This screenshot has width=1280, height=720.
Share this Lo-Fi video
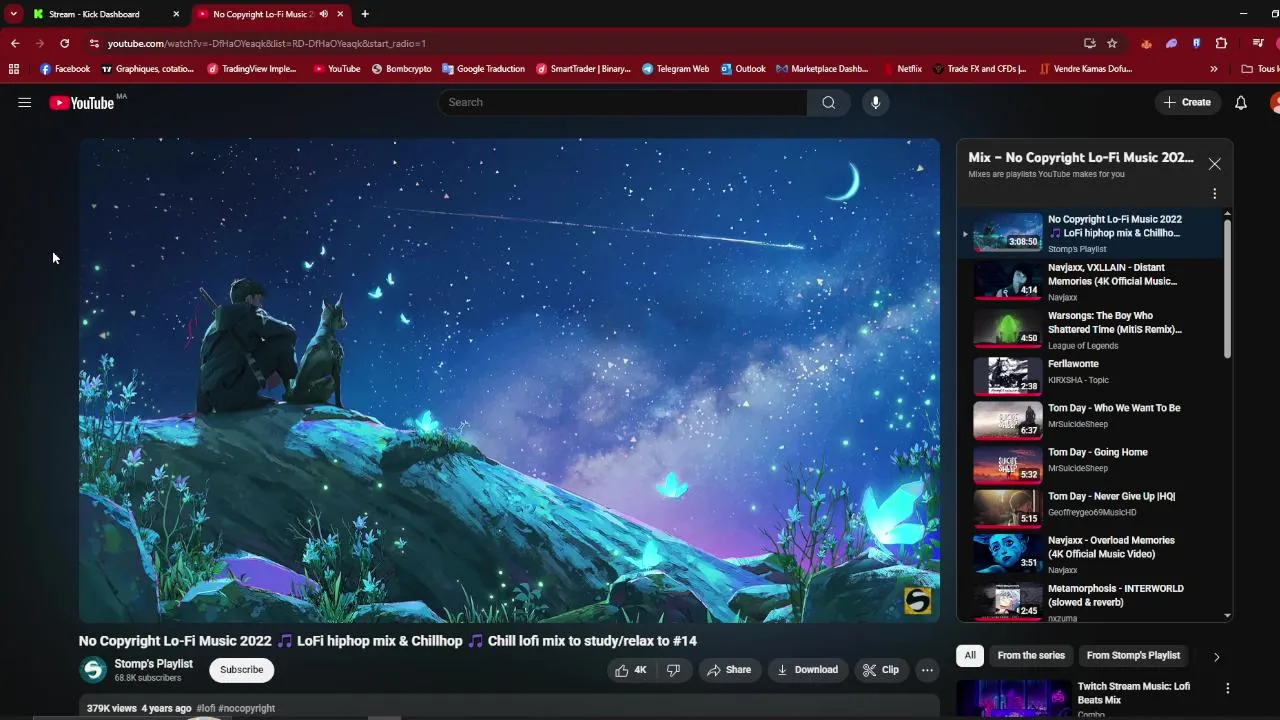point(728,670)
